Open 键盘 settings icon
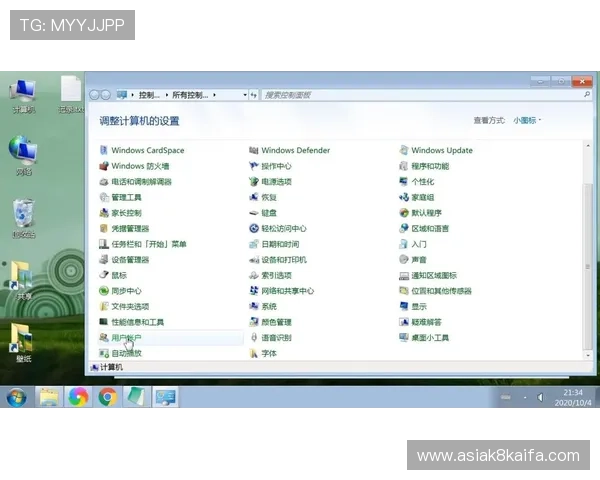 (253, 213)
